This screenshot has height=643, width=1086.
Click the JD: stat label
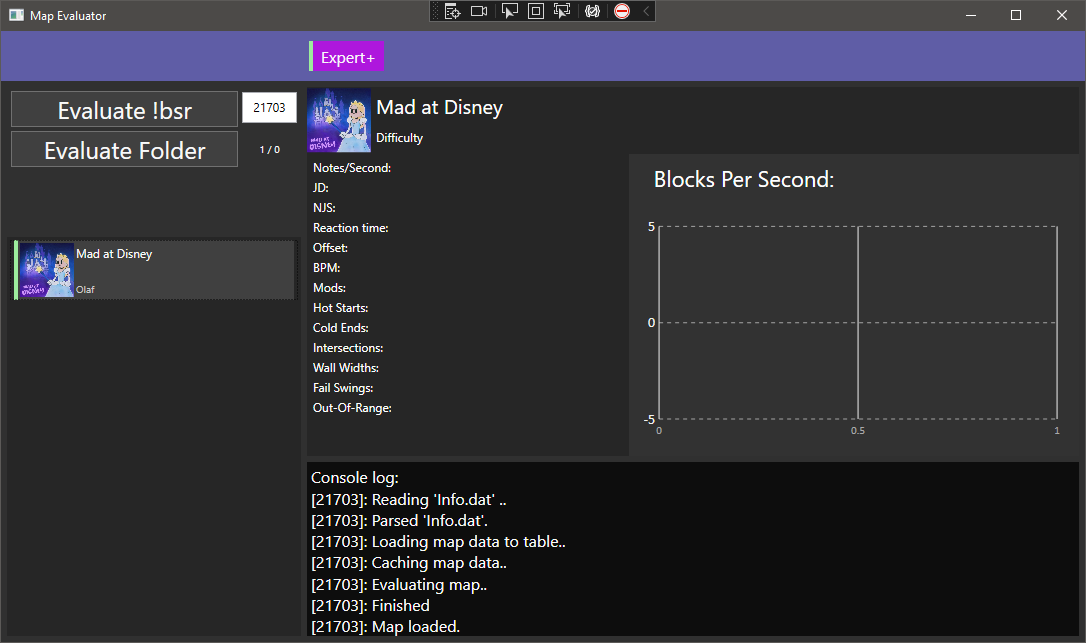pyautogui.click(x=321, y=188)
